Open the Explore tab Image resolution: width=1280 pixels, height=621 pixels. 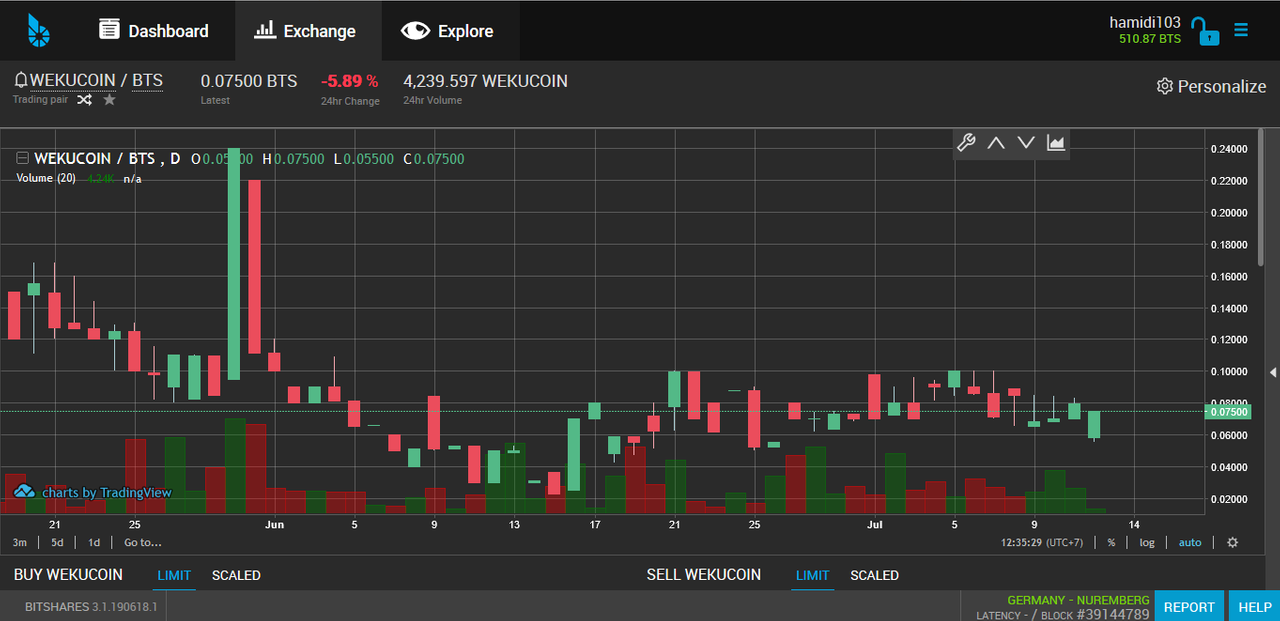coord(447,31)
